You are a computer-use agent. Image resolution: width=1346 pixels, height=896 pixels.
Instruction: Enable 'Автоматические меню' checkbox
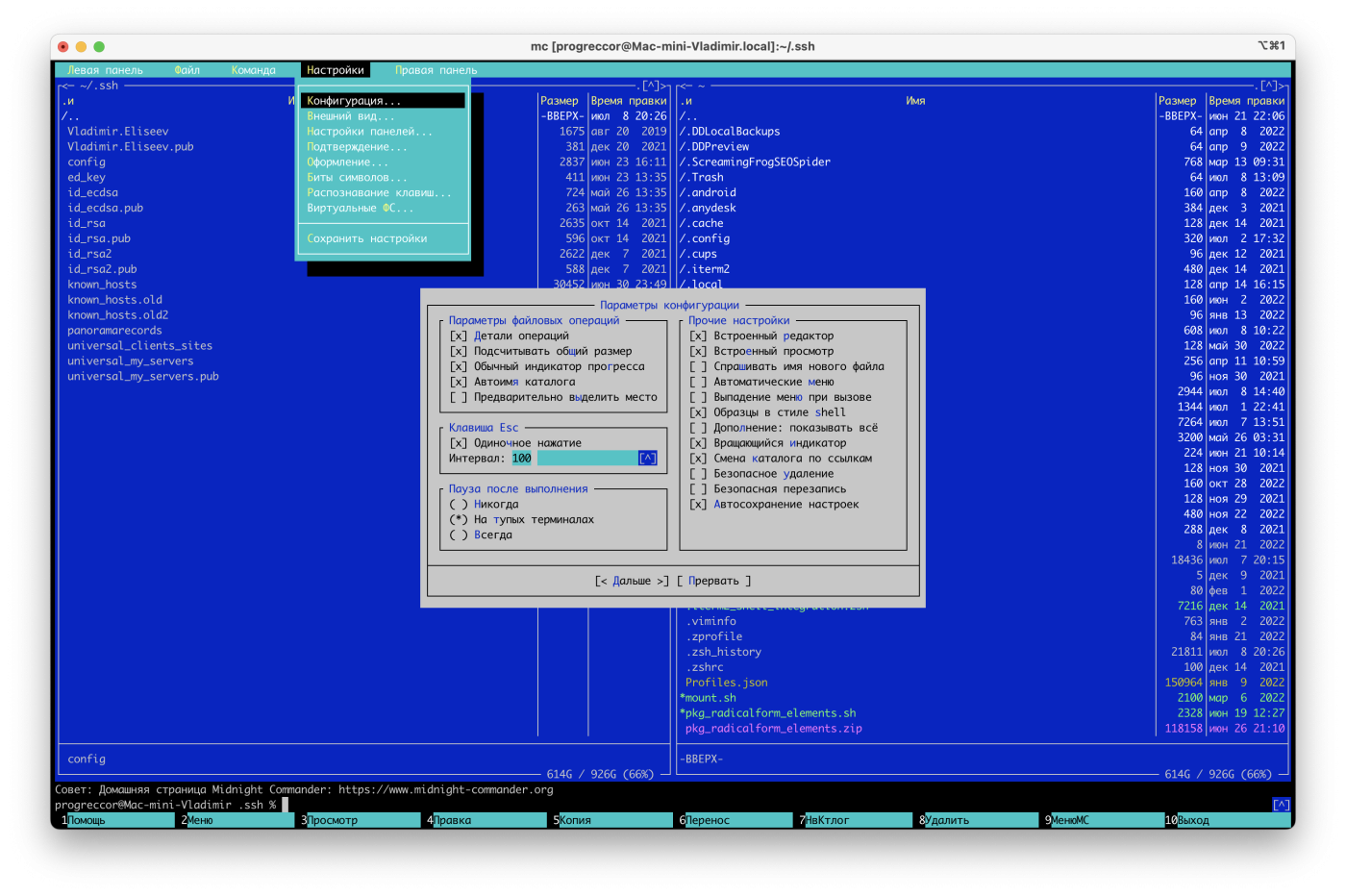698,382
